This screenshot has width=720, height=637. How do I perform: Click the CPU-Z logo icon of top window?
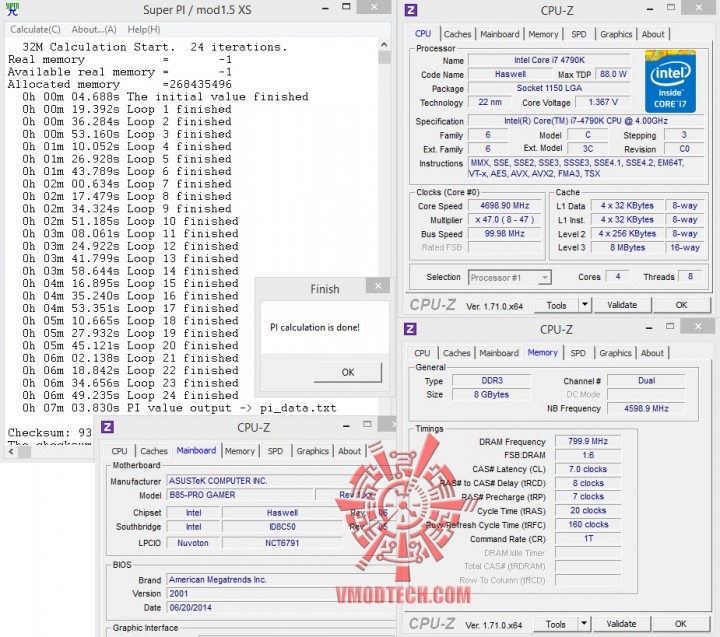click(411, 10)
